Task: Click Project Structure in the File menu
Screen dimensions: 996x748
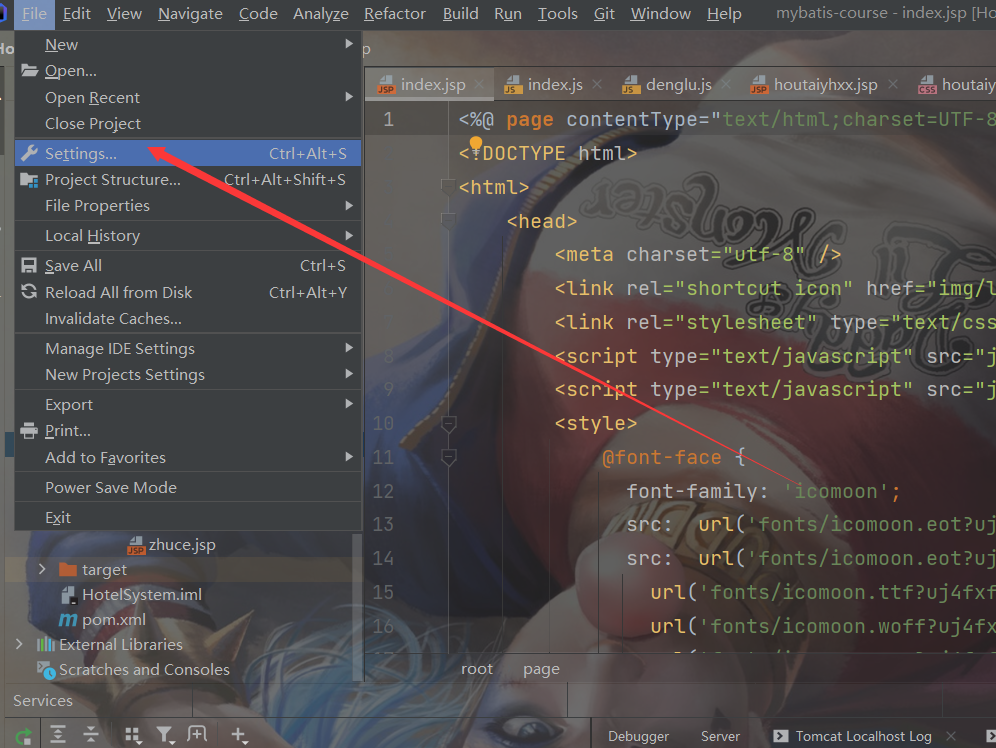Action: point(187,180)
